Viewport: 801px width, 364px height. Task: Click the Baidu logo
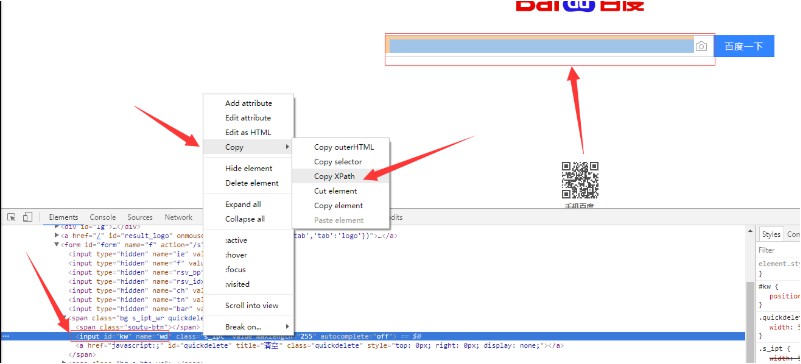coord(580,6)
